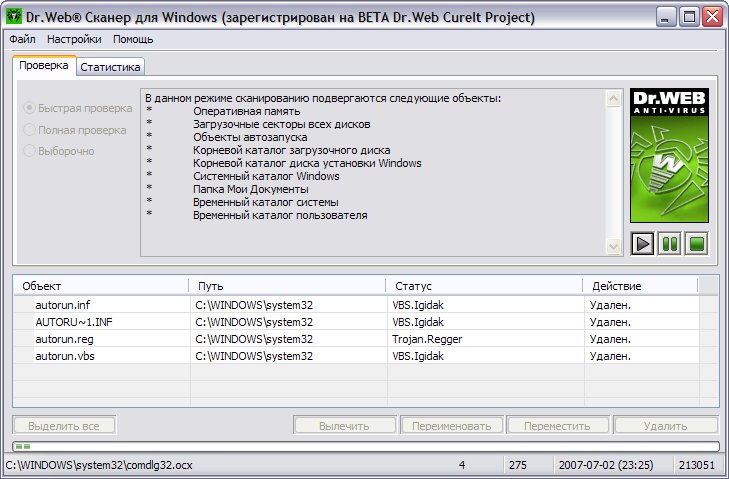
Task: Switch to the Проверка tab
Action: pos(44,65)
